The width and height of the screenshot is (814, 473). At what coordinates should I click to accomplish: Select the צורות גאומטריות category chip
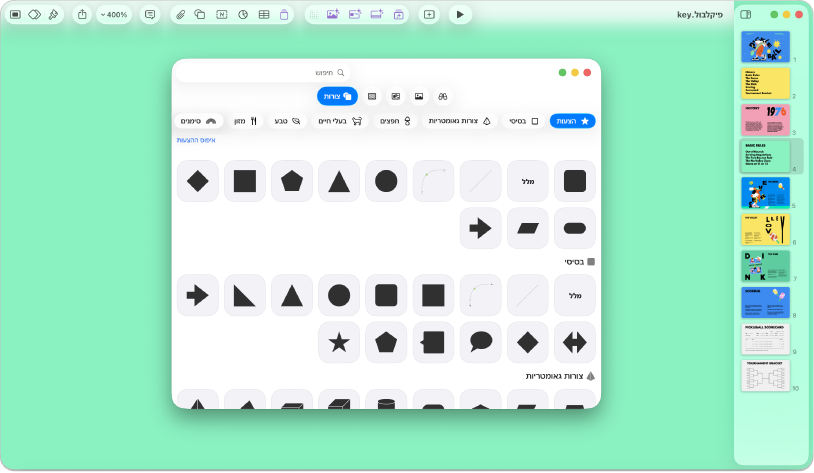459,121
